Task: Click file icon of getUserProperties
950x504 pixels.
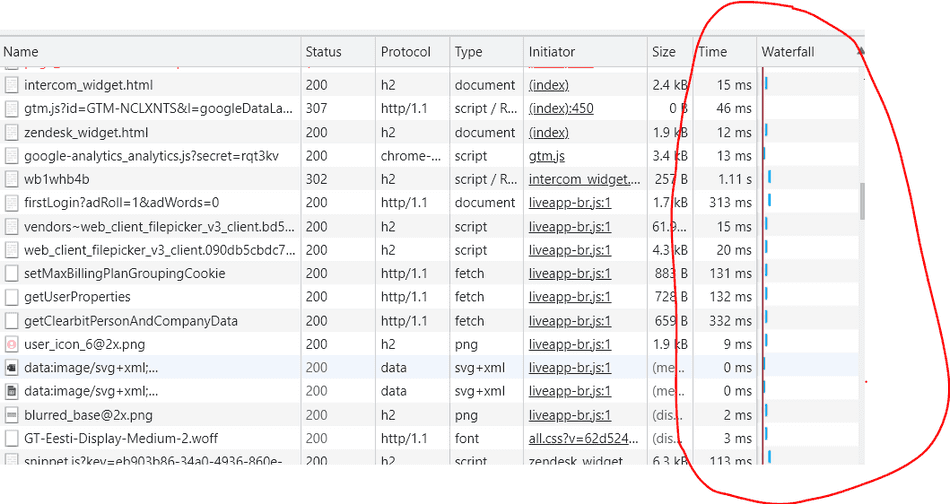Action: pos(12,297)
